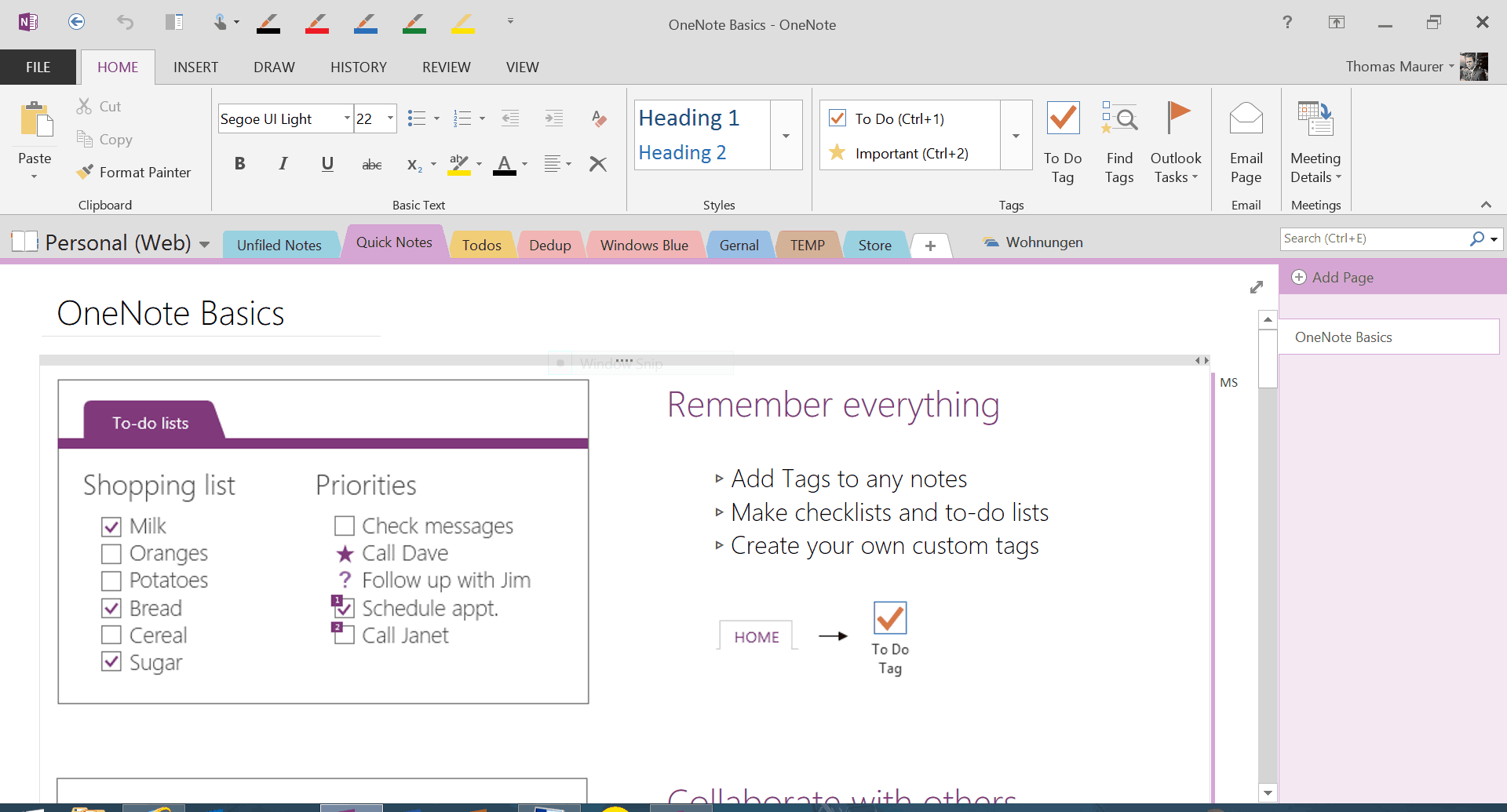Select the OneNote Basics page in list
The height and width of the screenshot is (812, 1507).
1389,337
